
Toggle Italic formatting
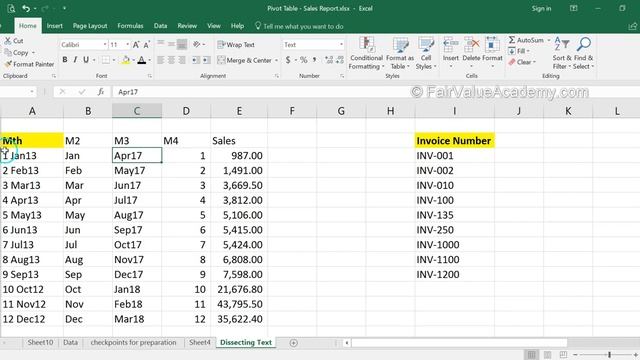click(x=75, y=60)
